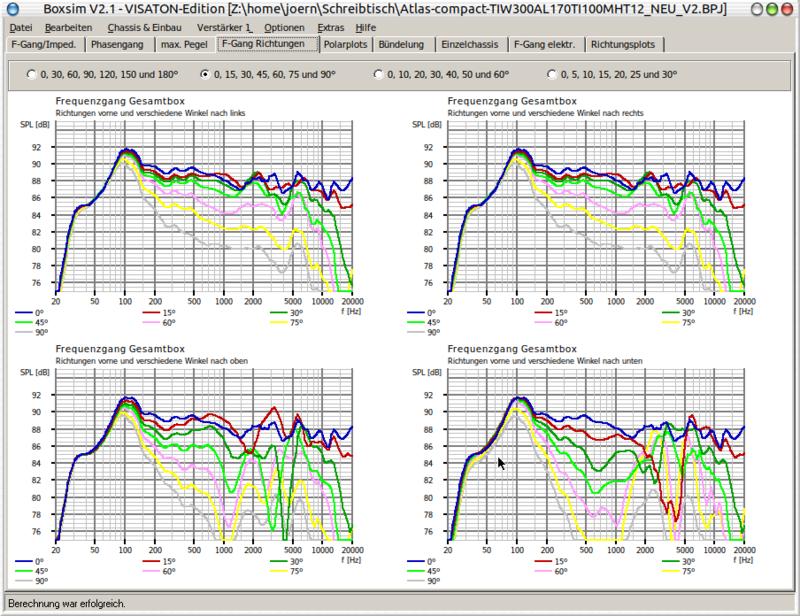This screenshot has width=800, height=616.
Task: Select the 0, 10, 20, 30, 40, 50 und 60° option
Action: coord(441,75)
